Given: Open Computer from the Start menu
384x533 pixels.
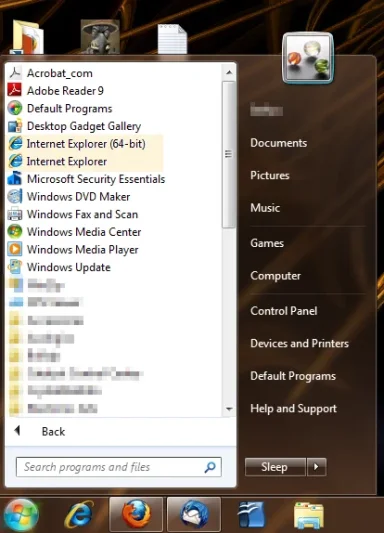Looking at the screenshot, I should pos(276,276).
